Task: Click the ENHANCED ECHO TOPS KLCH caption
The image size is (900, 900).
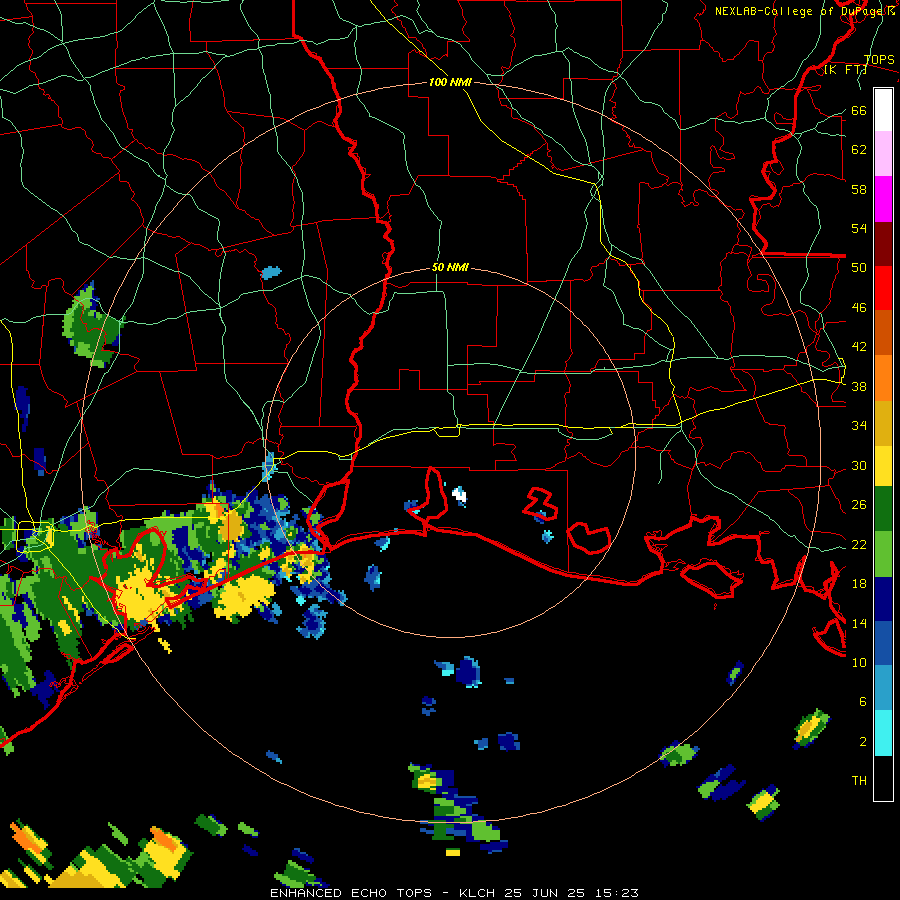Action: coord(454,893)
